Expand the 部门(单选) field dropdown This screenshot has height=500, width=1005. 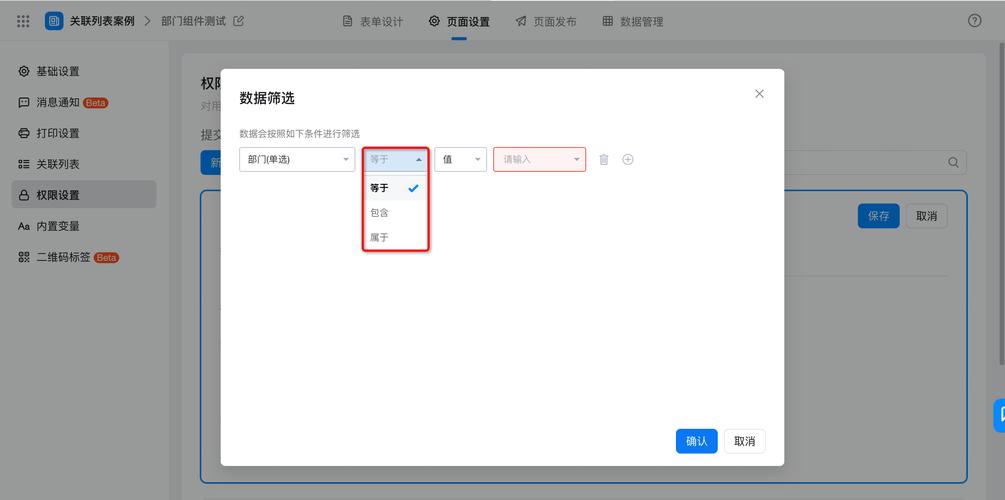pos(297,160)
